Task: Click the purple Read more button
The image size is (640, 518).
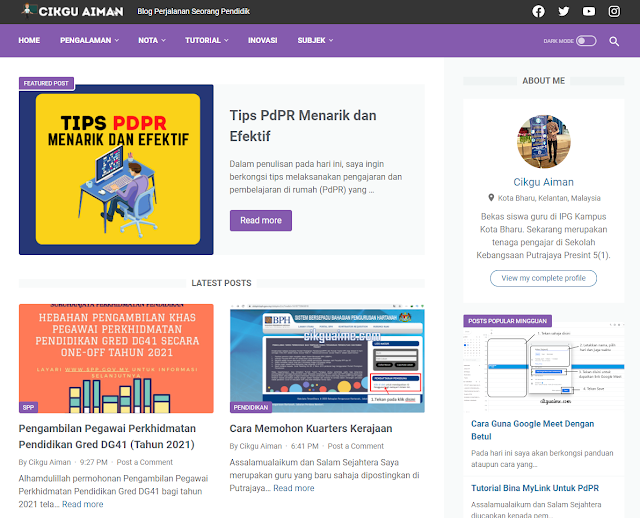Action: [261, 220]
